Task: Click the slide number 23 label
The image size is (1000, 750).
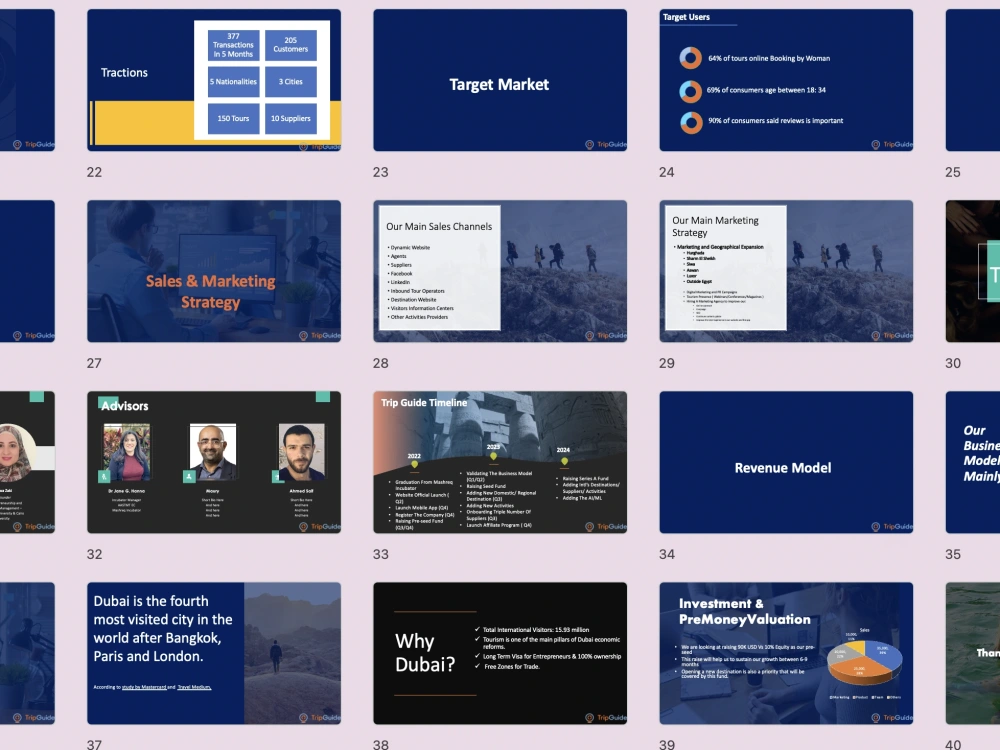Action: click(381, 172)
